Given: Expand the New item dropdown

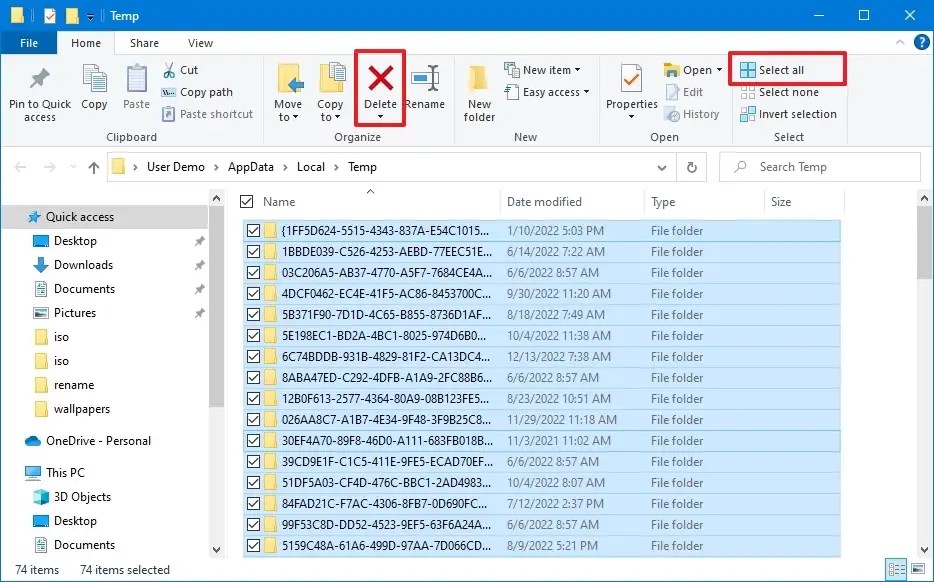Looking at the screenshot, I should (x=546, y=69).
